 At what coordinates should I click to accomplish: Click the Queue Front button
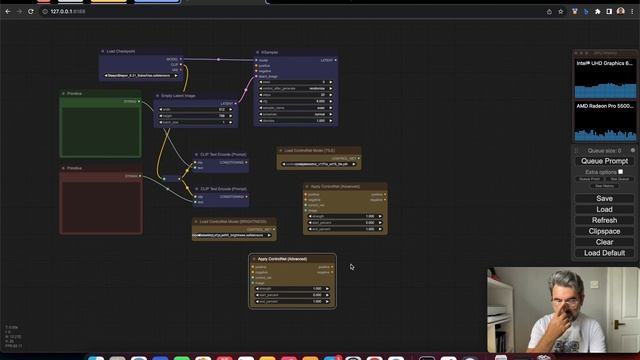click(589, 179)
